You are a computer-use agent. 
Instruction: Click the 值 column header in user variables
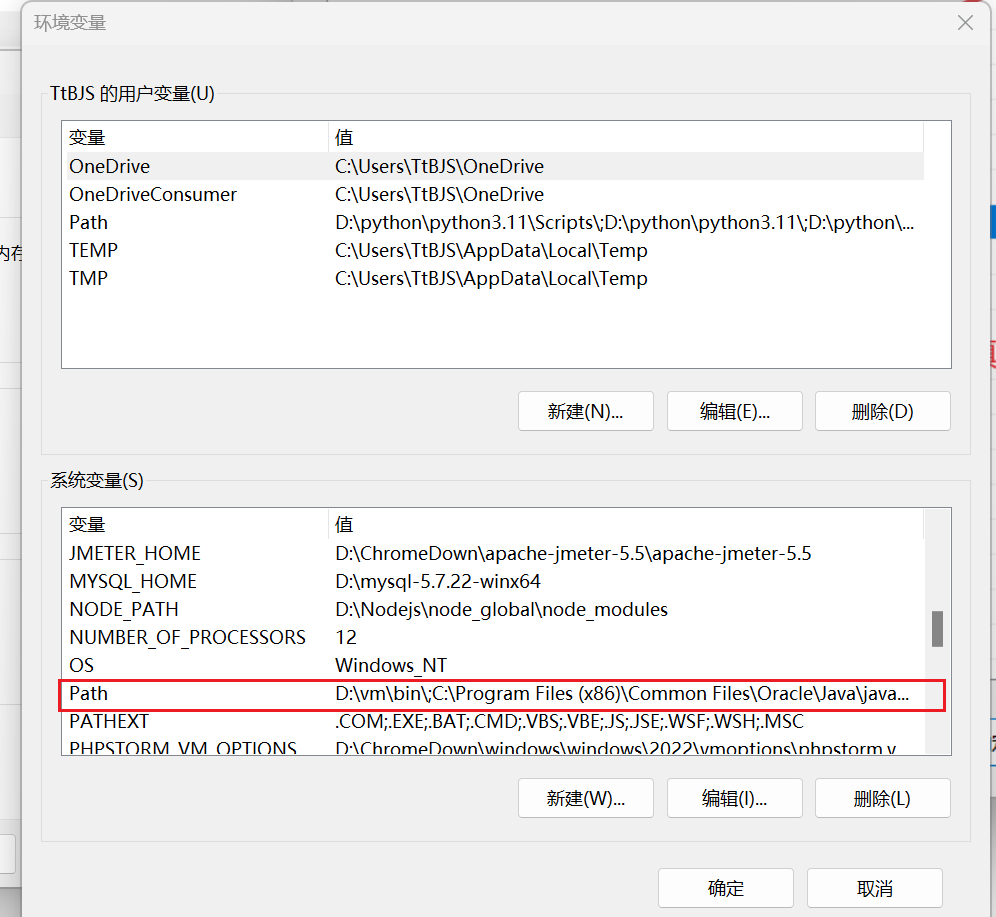point(626,138)
